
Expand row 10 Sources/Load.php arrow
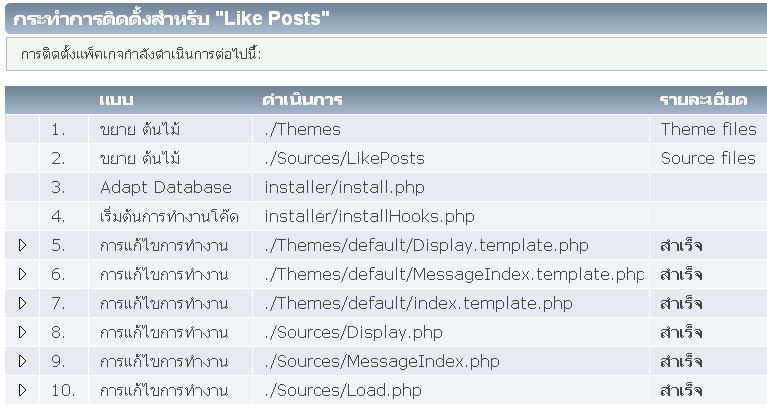[x=22, y=390]
